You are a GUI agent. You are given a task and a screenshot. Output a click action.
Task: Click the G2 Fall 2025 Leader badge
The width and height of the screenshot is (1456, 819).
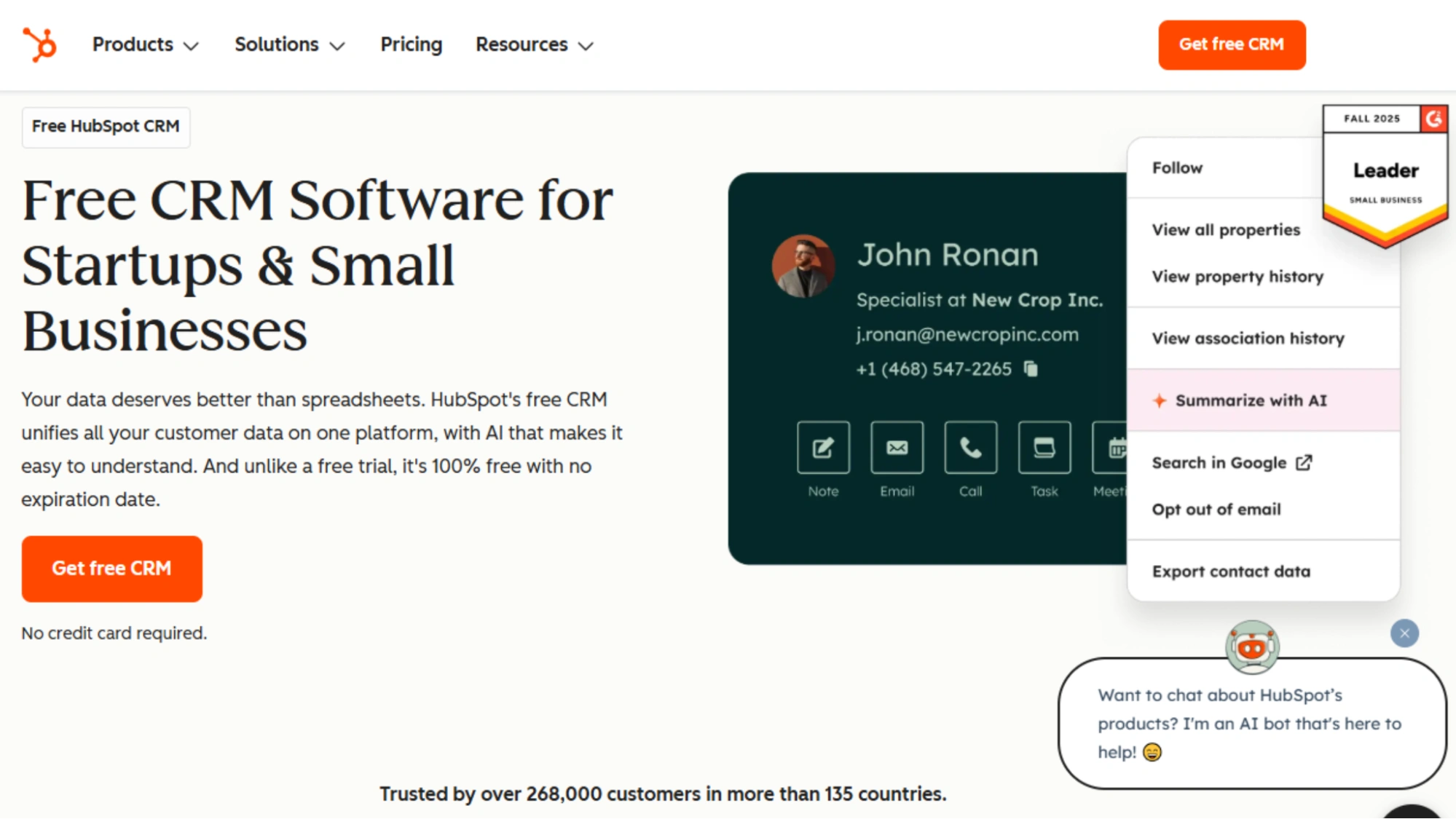click(1385, 175)
